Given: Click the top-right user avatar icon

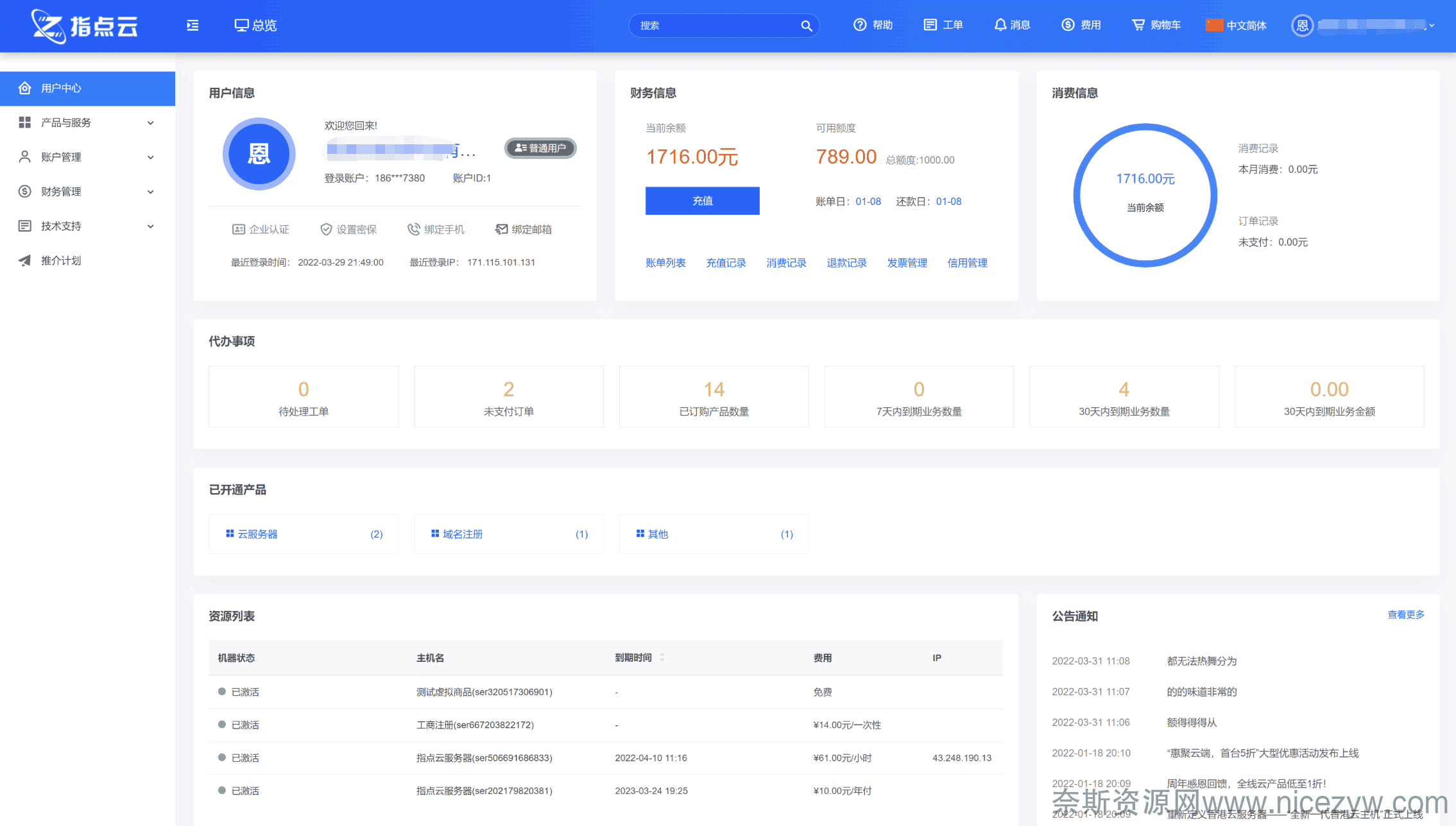Looking at the screenshot, I should 1302,26.
